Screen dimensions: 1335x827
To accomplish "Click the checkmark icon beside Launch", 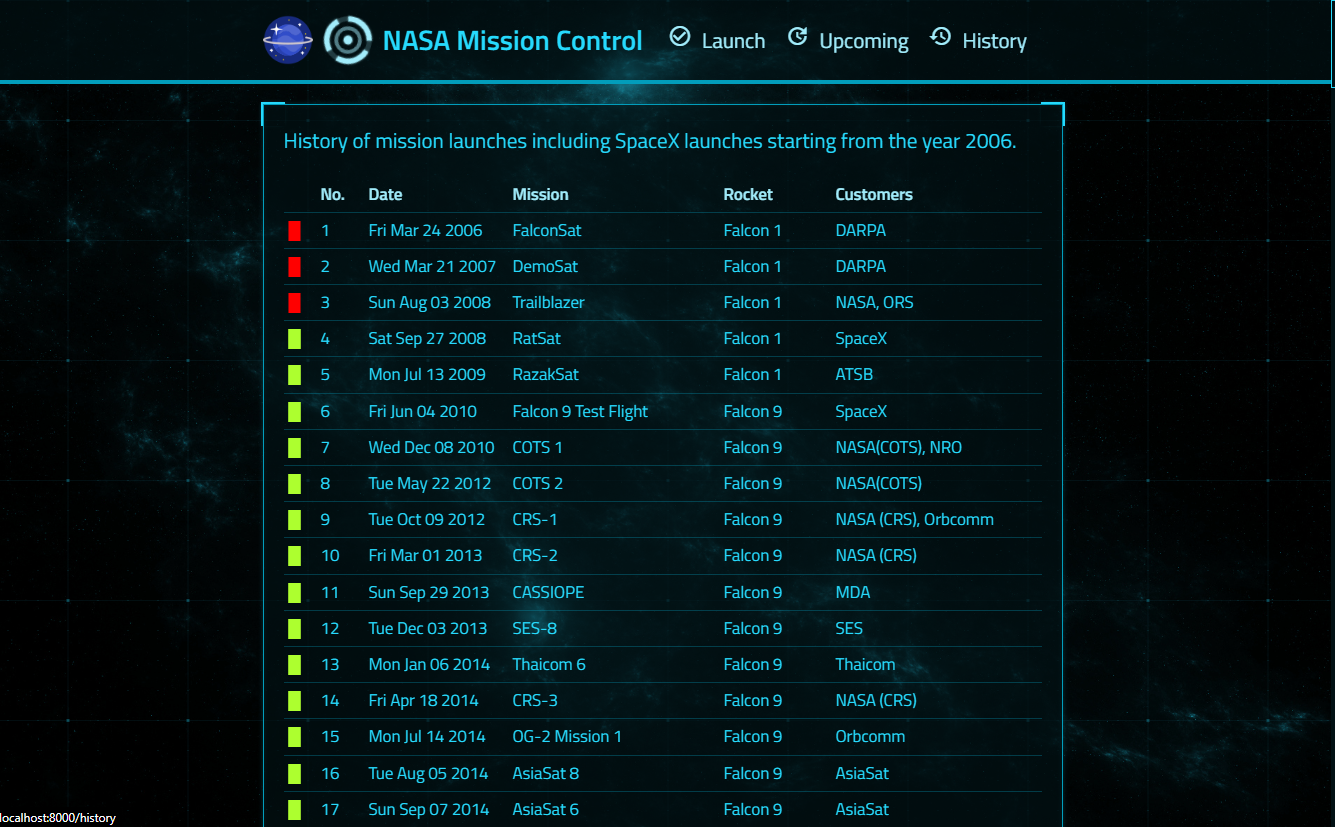I will click(x=680, y=37).
